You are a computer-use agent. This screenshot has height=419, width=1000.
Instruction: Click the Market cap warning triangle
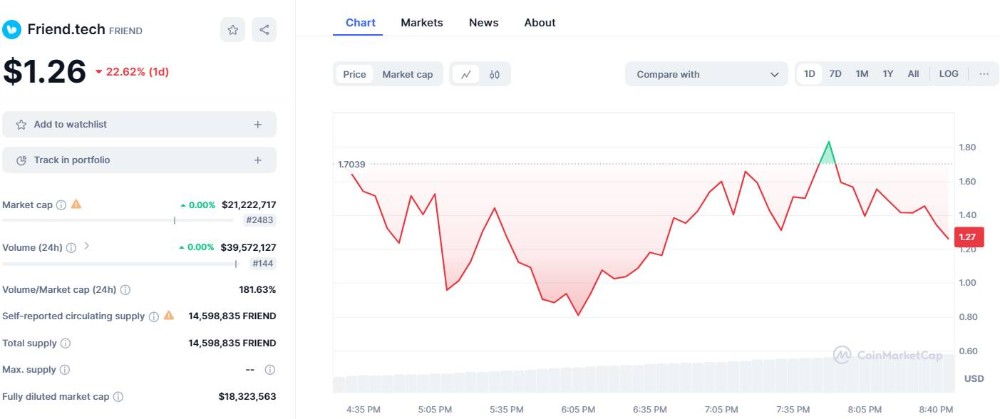[76, 205]
